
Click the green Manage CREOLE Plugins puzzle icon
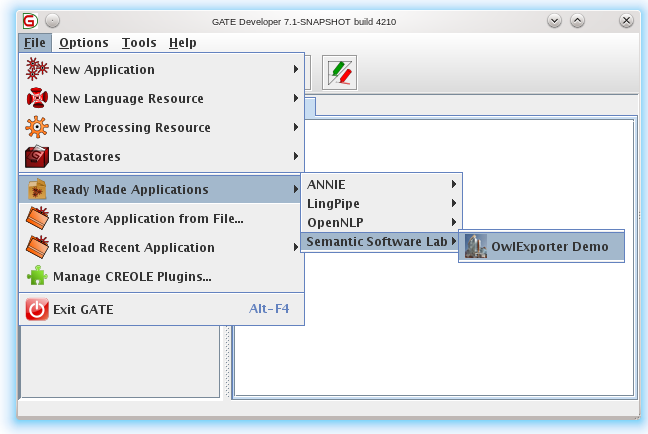37,277
